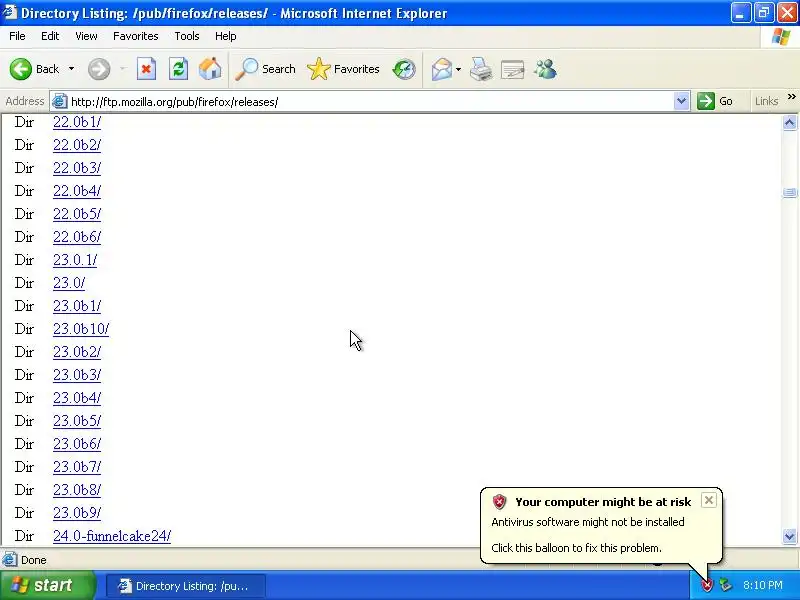
Task: Open the 23.0b5/ directory link
Action: click(77, 420)
